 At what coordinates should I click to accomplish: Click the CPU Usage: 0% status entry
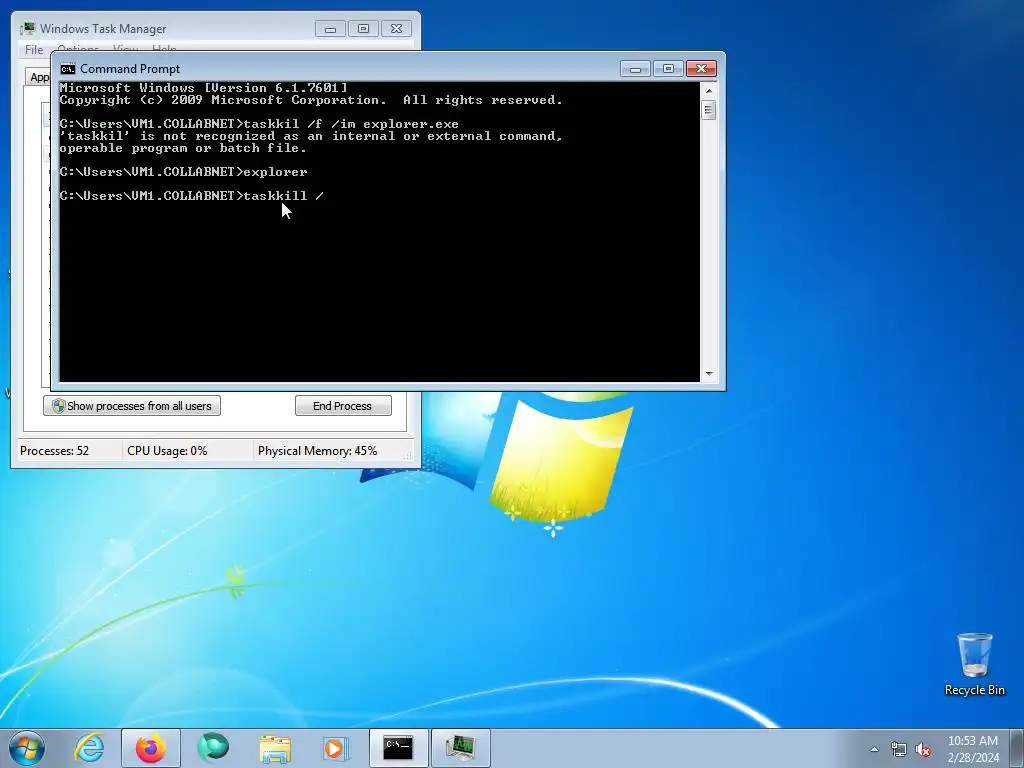[167, 451]
